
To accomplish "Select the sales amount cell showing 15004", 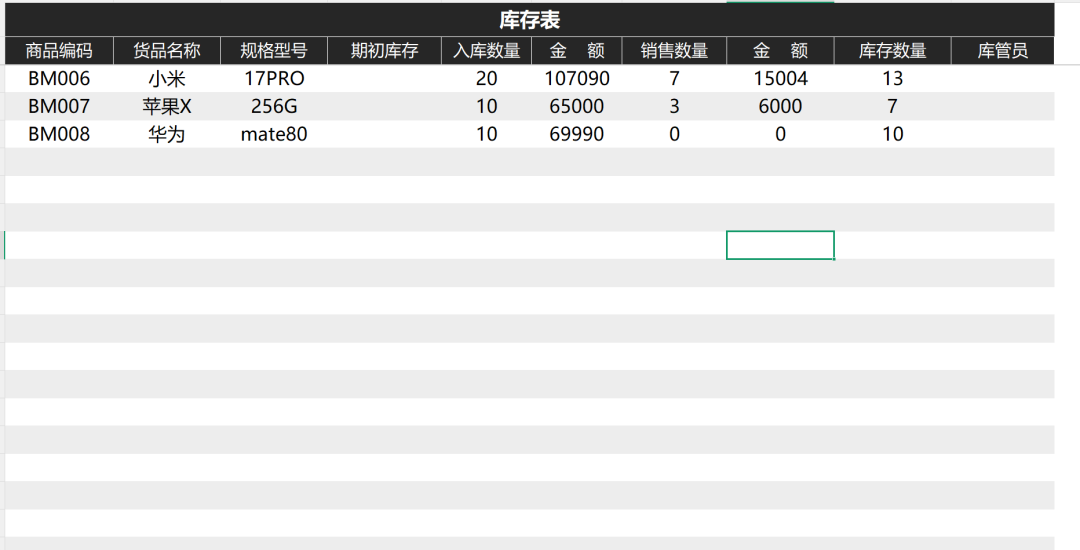I will point(780,79).
